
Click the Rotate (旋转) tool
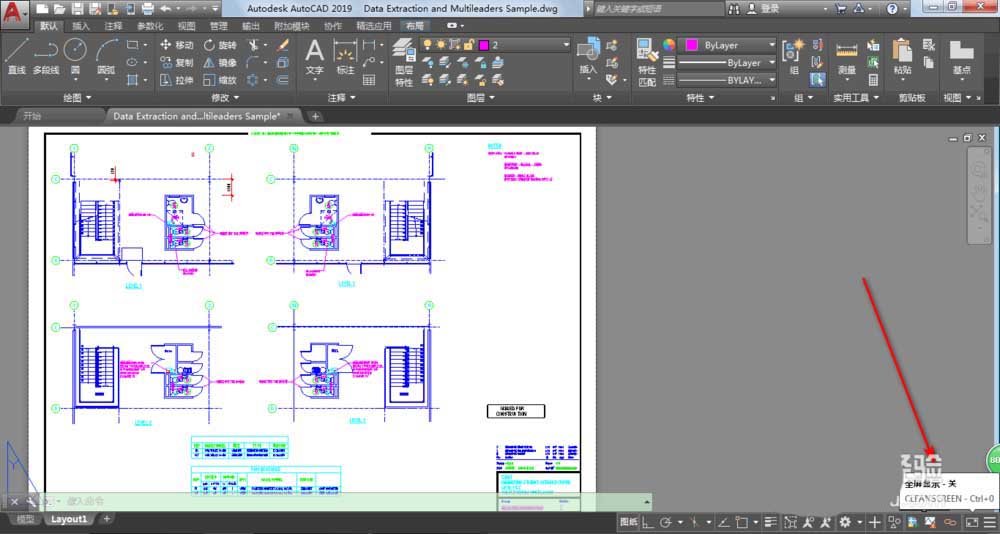pos(220,45)
